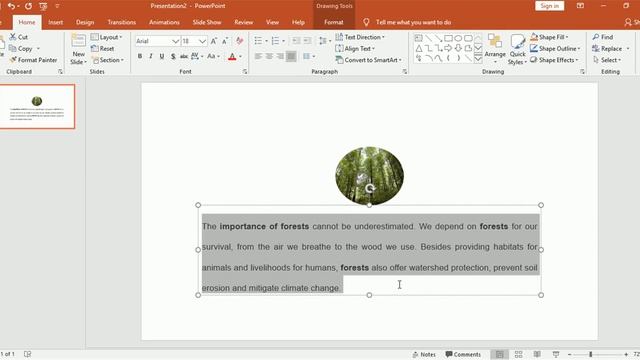This screenshot has height=360, width=640.
Task: Open the Design tab
Action: point(85,22)
